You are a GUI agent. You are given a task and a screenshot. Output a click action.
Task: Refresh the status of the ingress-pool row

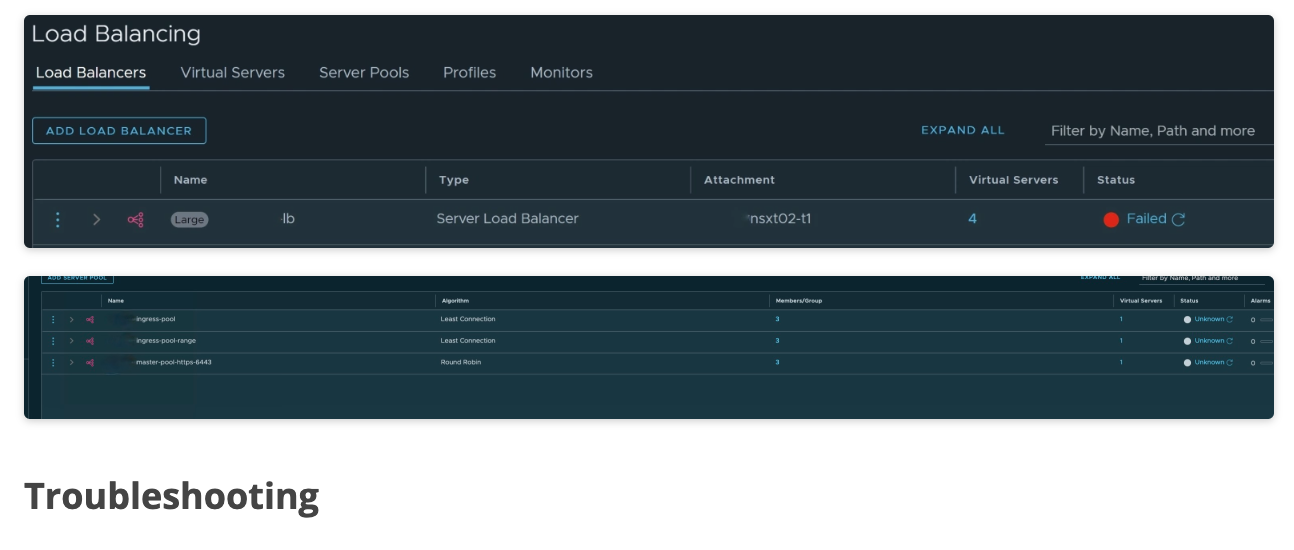click(x=1229, y=319)
